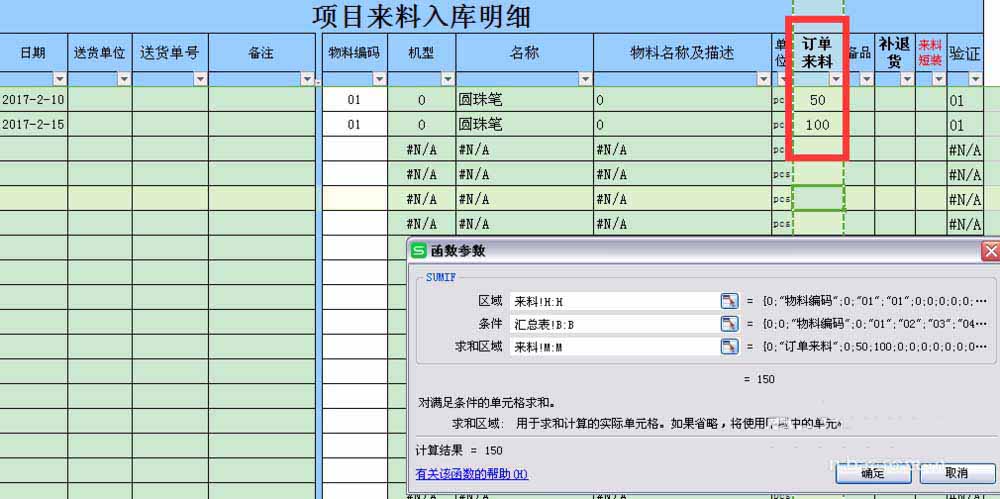Open the 名称 column filter dropdown
Screen dimensions: 1000x499
(584, 78)
